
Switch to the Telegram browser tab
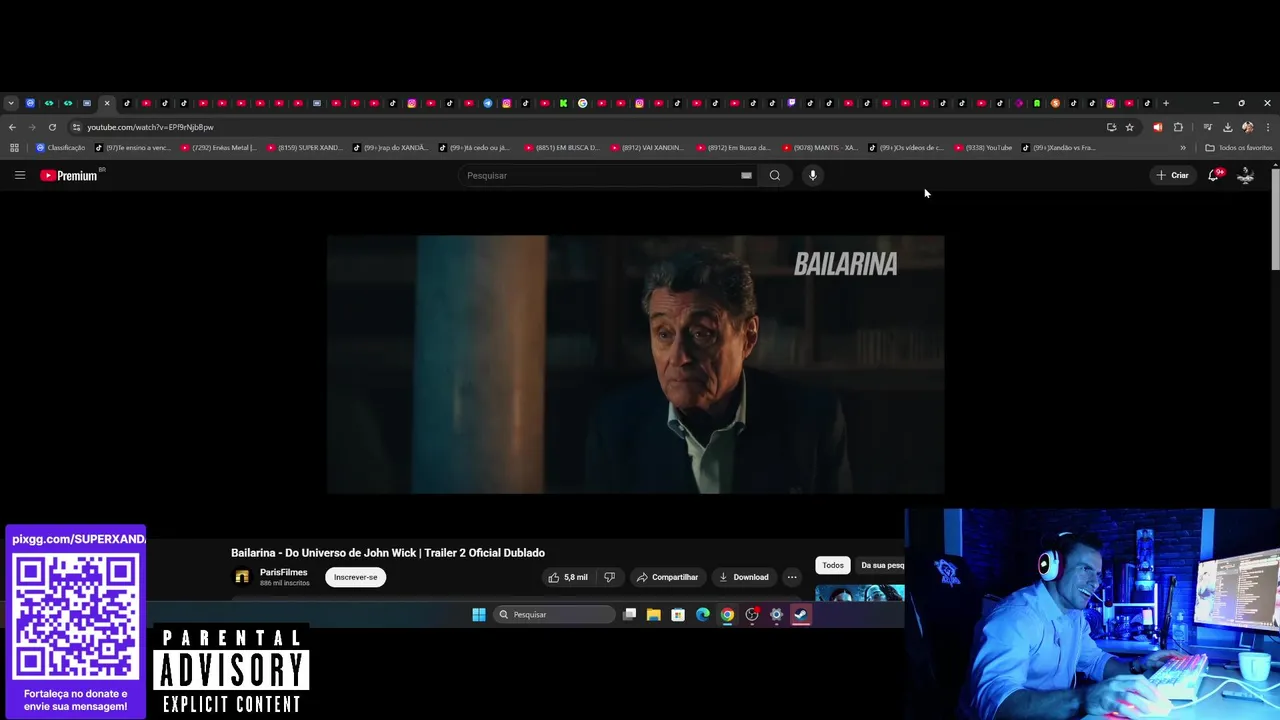tap(488, 103)
